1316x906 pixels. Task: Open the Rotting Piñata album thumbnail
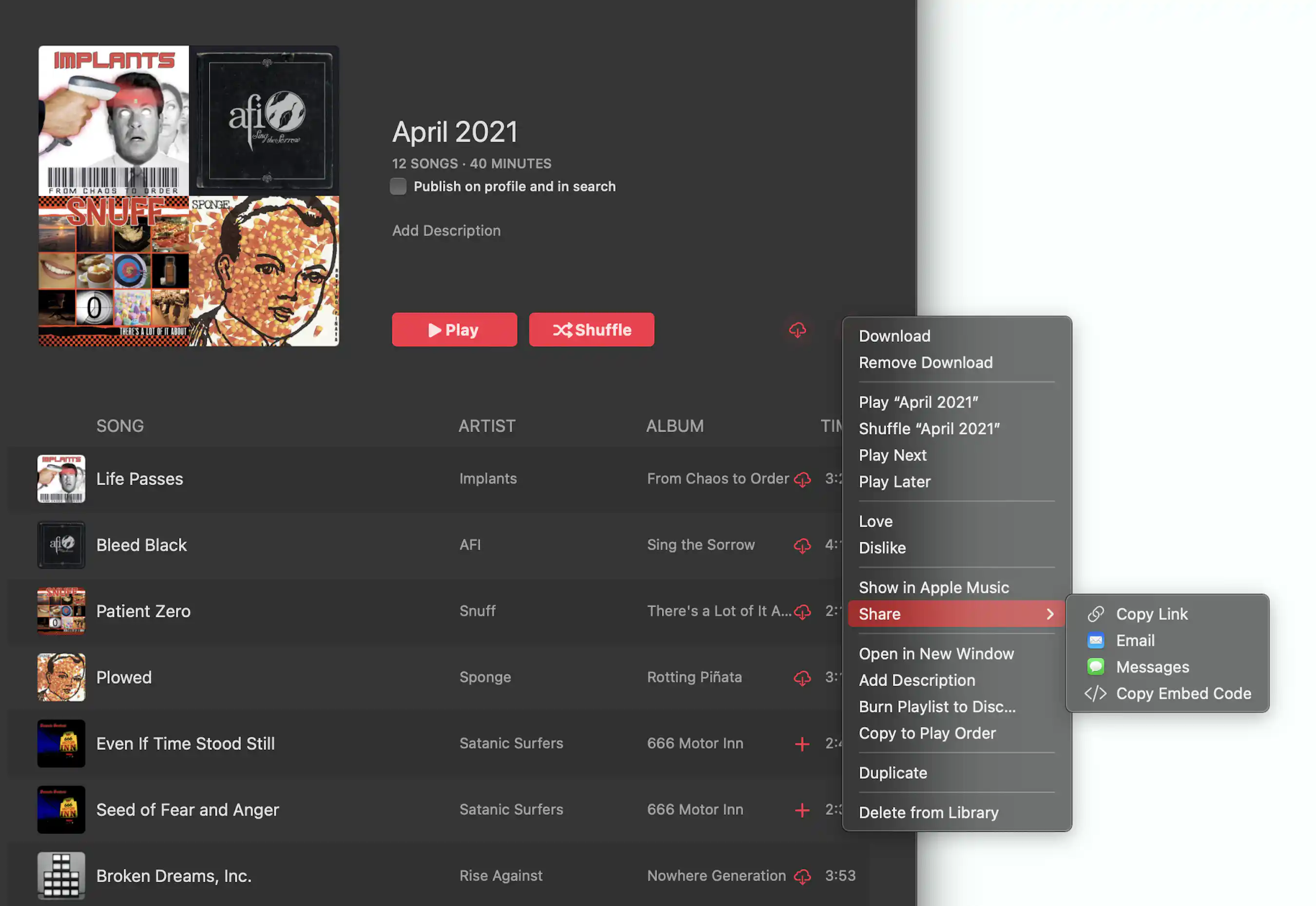point(61,677)
